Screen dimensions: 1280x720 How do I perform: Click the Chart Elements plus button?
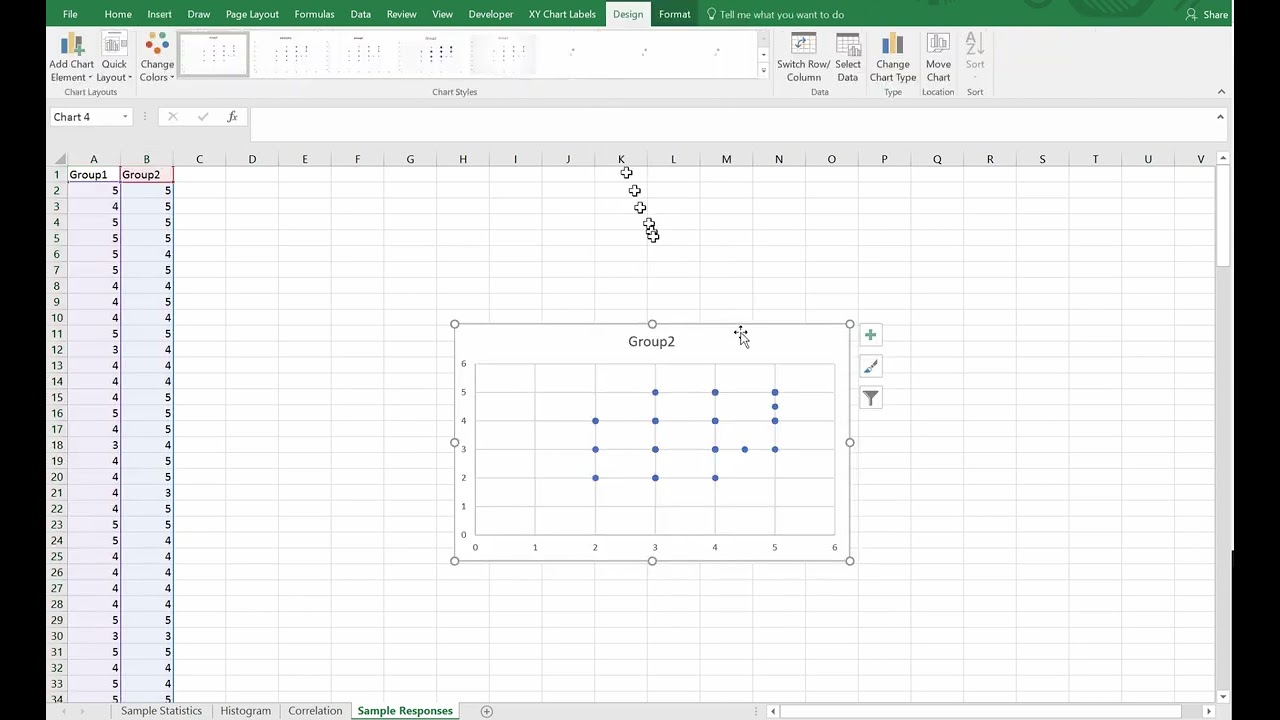pos(870,335)
